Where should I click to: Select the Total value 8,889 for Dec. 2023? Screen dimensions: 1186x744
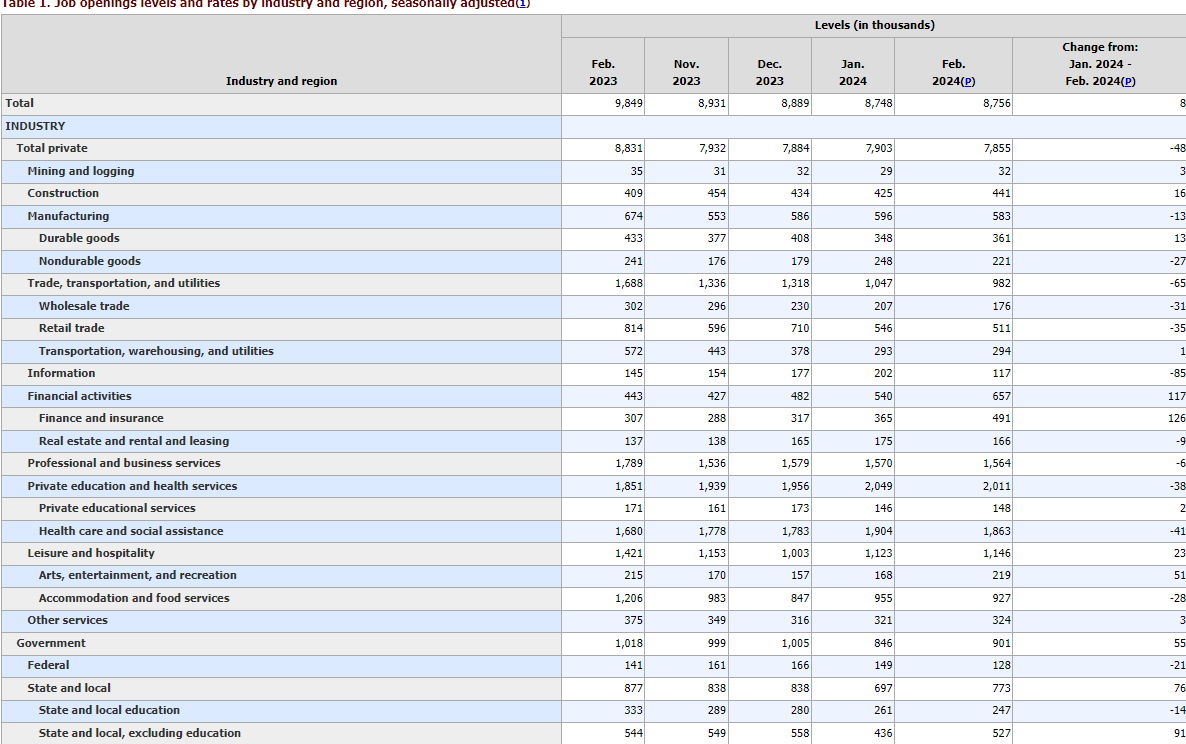tap(795, 104)
